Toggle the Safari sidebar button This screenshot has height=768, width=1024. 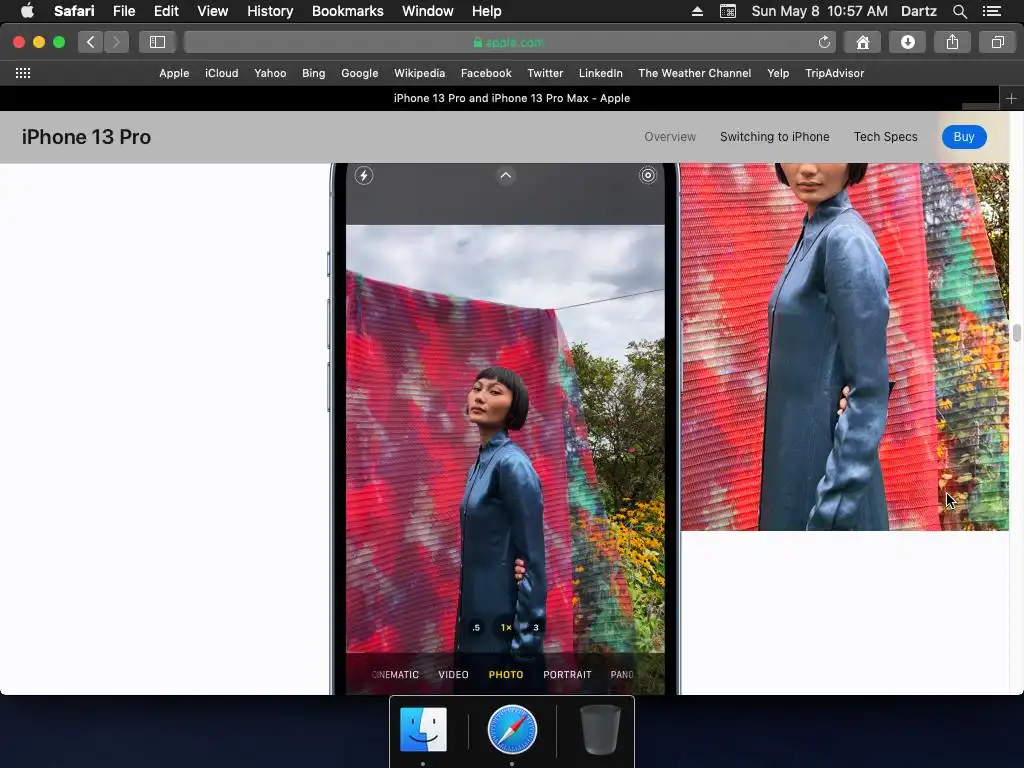pos(157,42)
